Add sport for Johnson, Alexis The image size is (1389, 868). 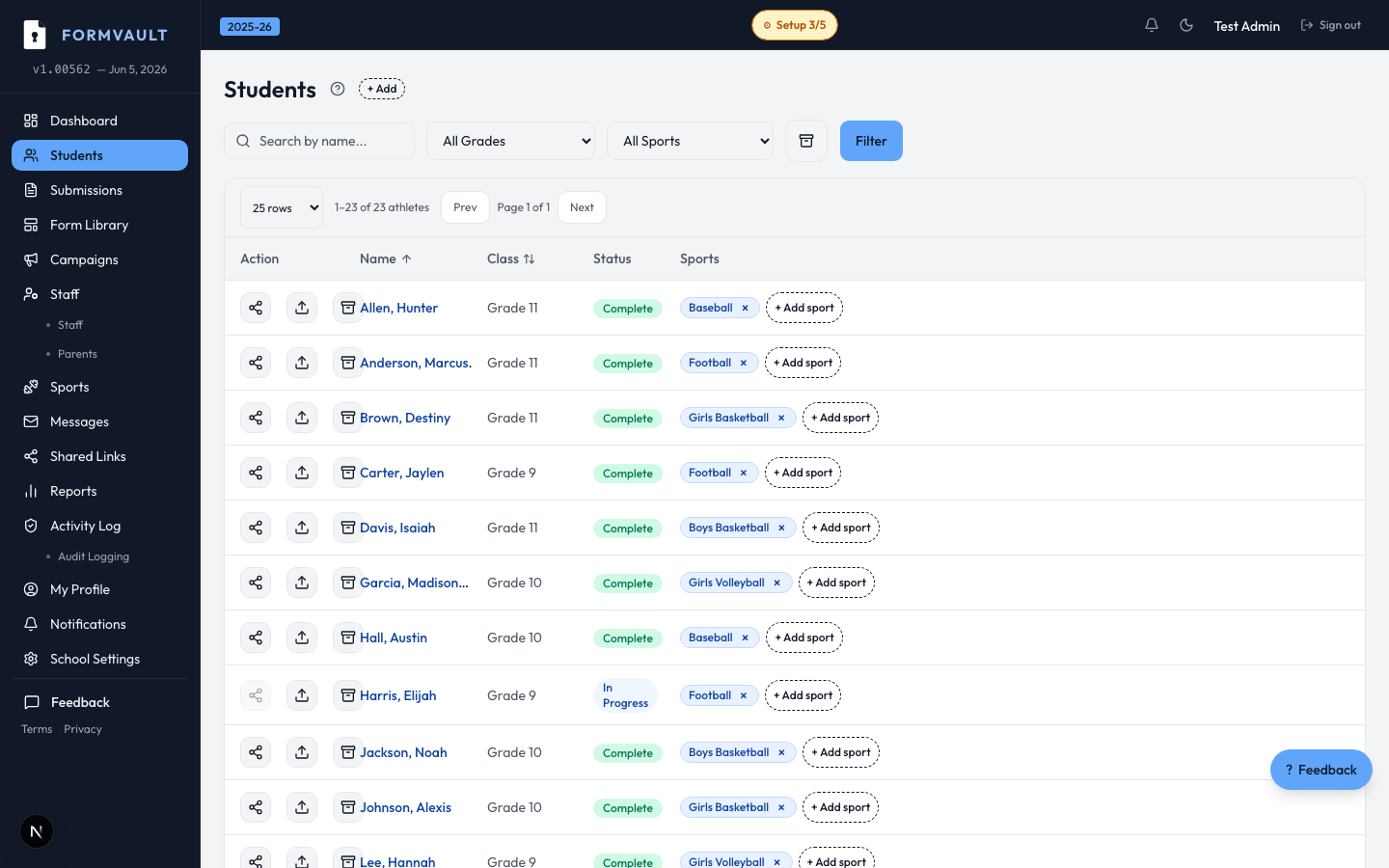point(840,807)
